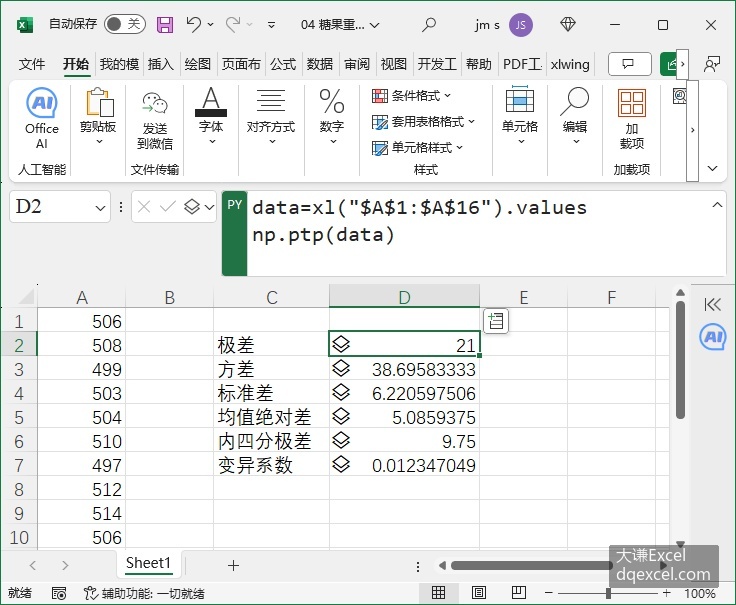Click the zoom slider handle
This screenshot has height=605, width=736.
pos(608,593)
